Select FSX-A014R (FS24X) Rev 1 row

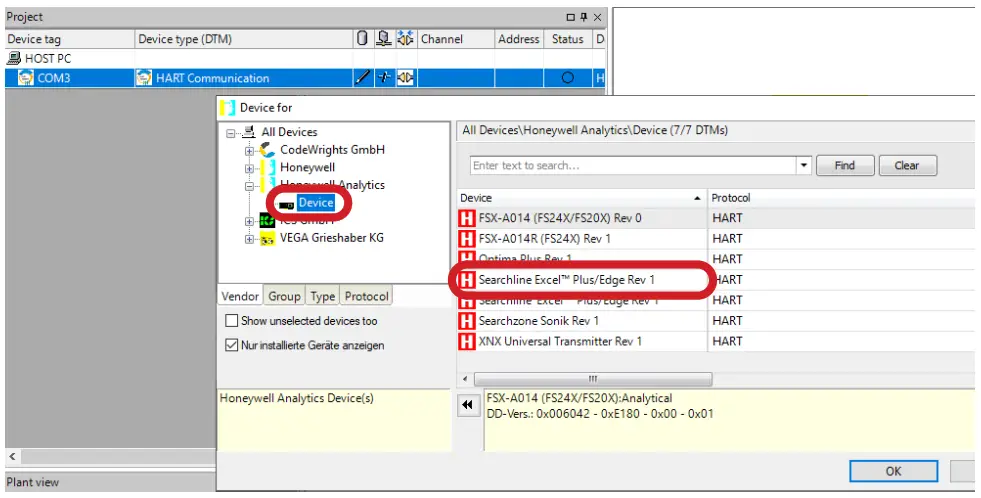coord(716,238)
